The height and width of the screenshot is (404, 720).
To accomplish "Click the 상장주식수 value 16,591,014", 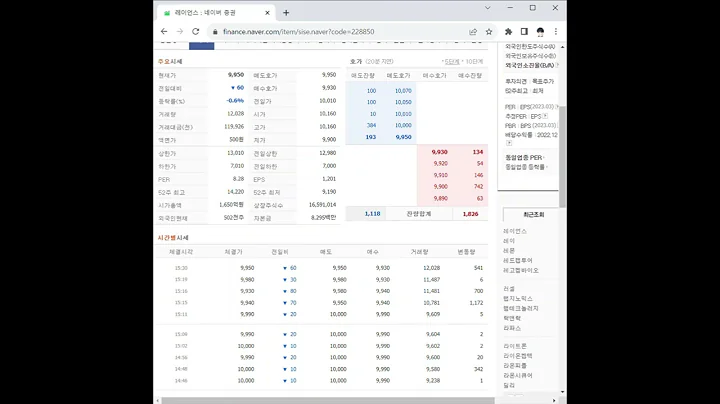I will tap(322, 205).
